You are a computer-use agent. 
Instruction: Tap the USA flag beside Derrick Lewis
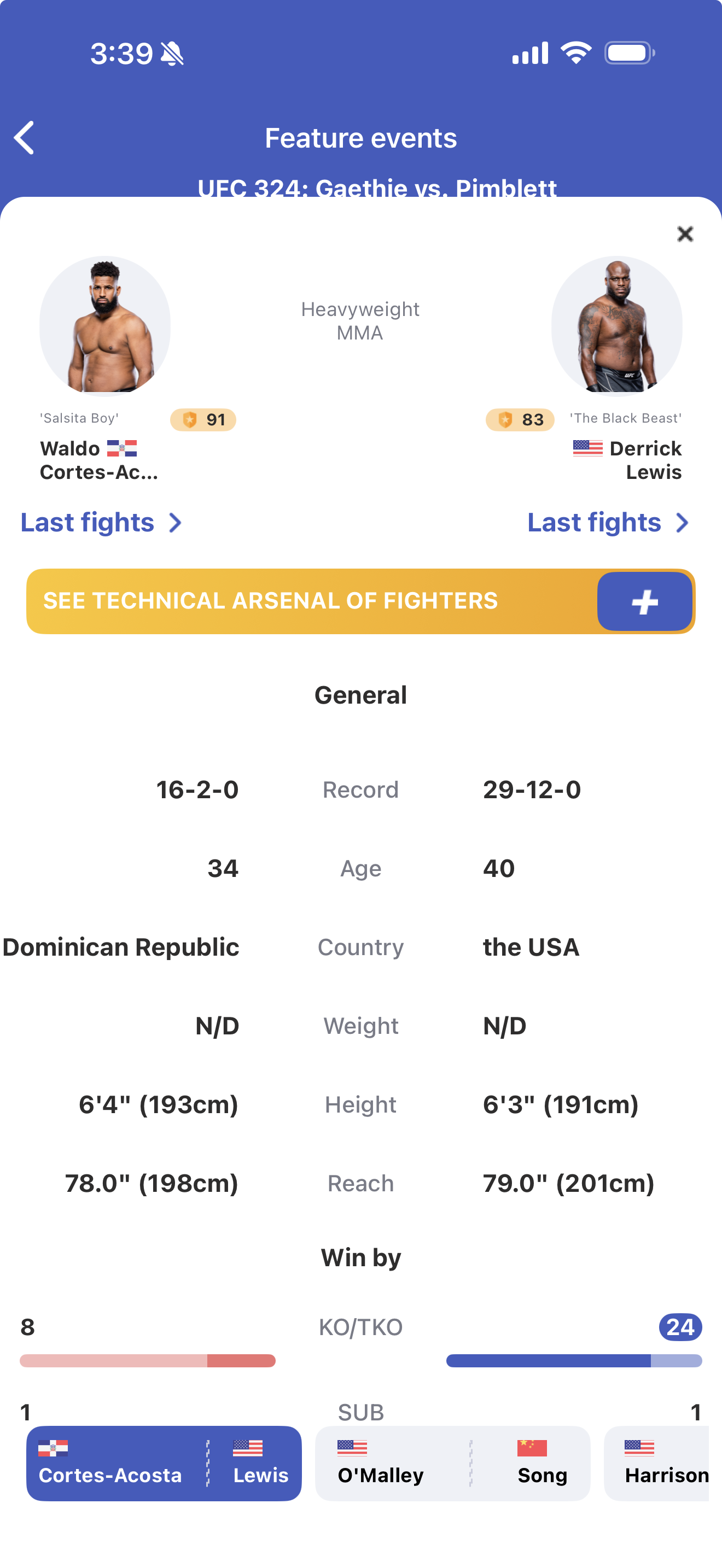click(588, 449)
